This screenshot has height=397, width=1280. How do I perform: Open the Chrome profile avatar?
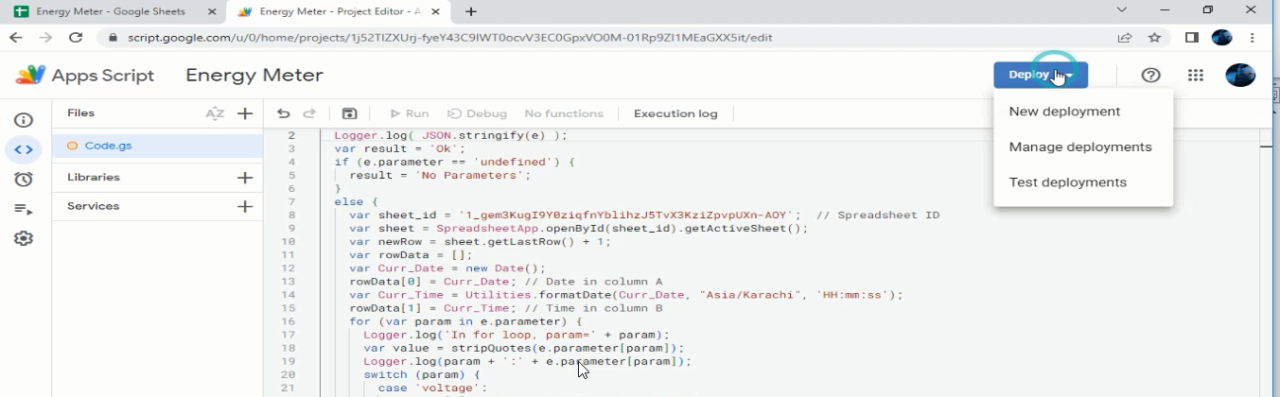pos(1222,37)
